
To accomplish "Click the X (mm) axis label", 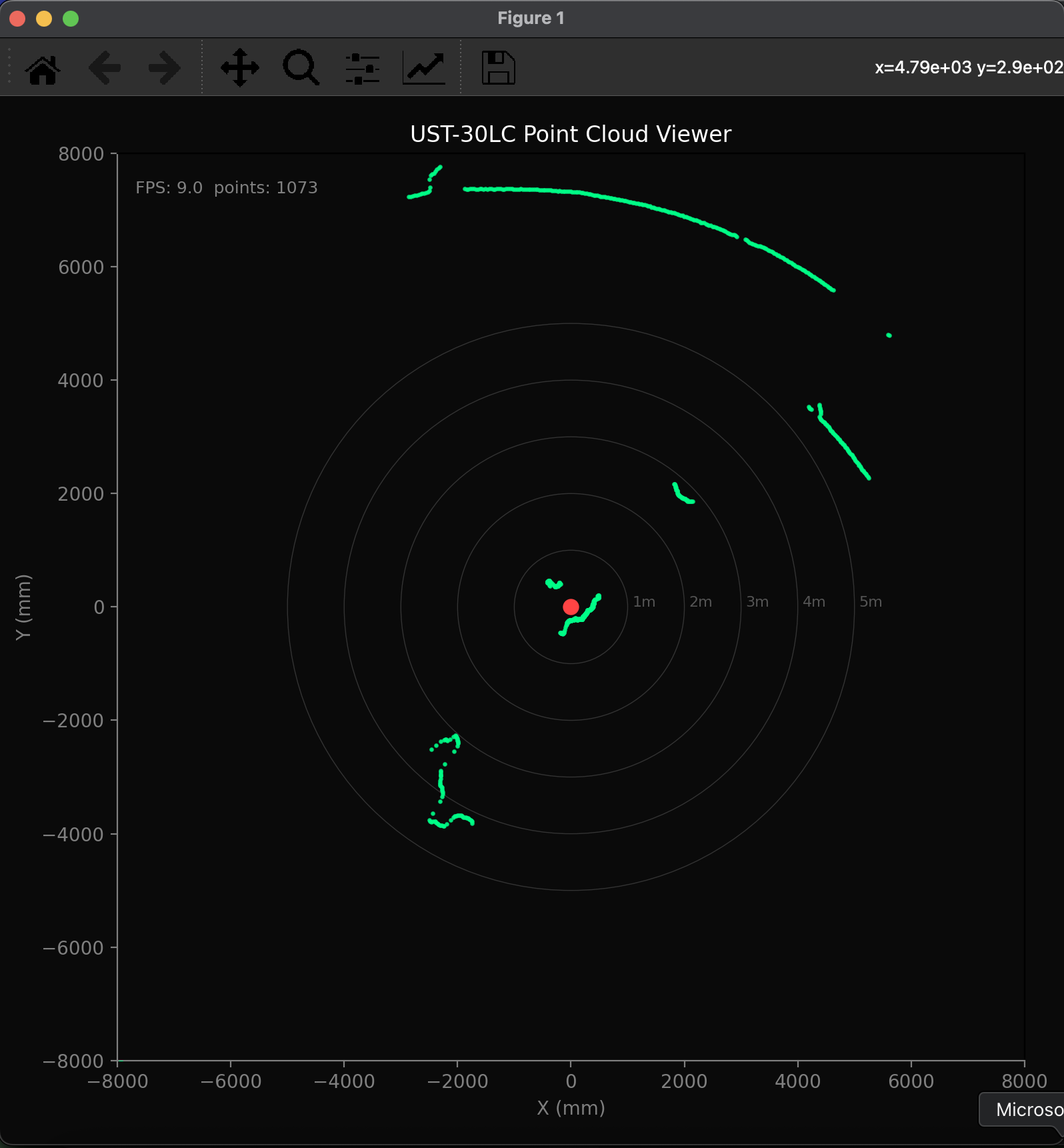I will (571, 1108).
